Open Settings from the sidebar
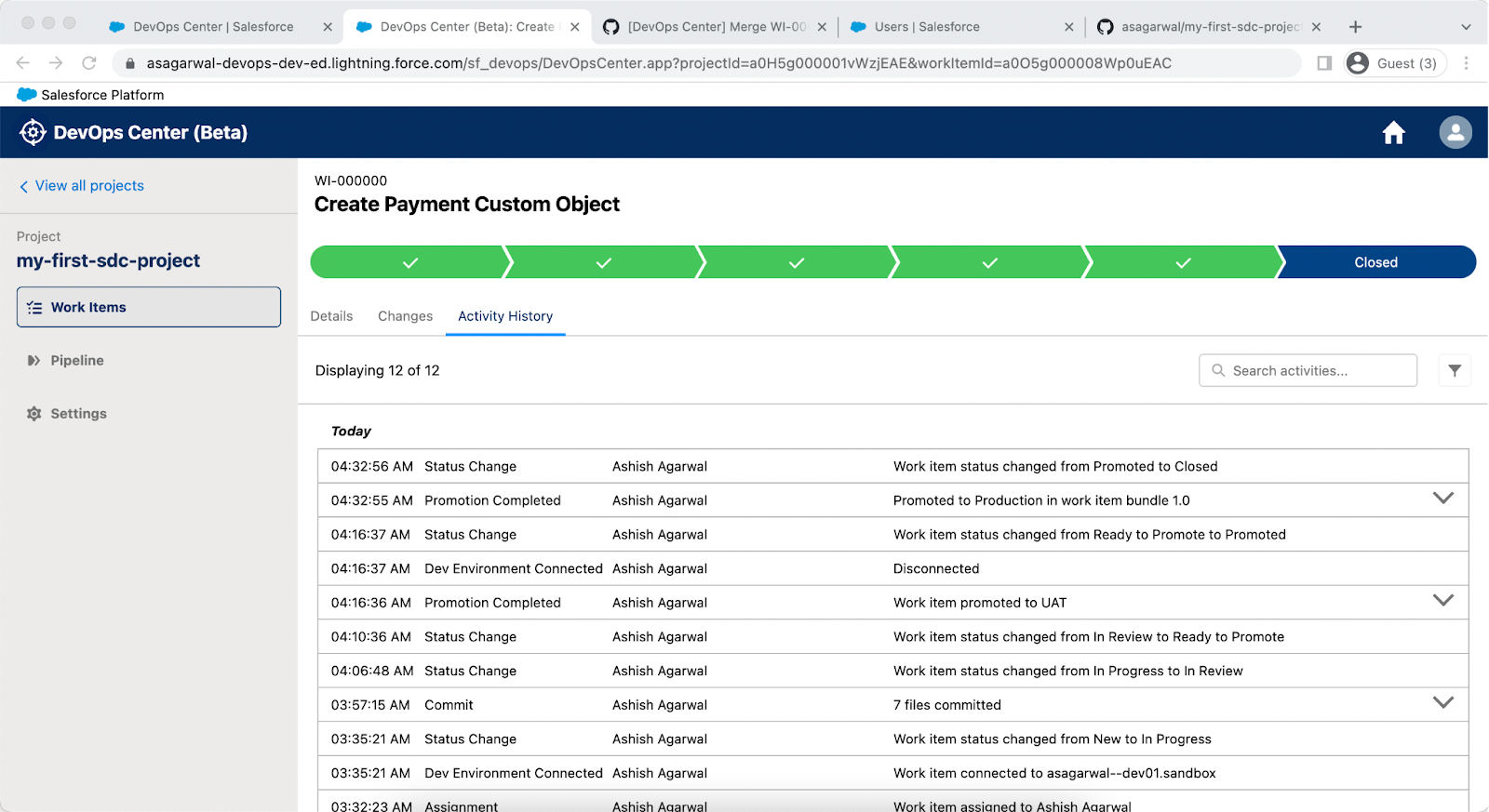1489x812 pixels. [x=78, y=414]
